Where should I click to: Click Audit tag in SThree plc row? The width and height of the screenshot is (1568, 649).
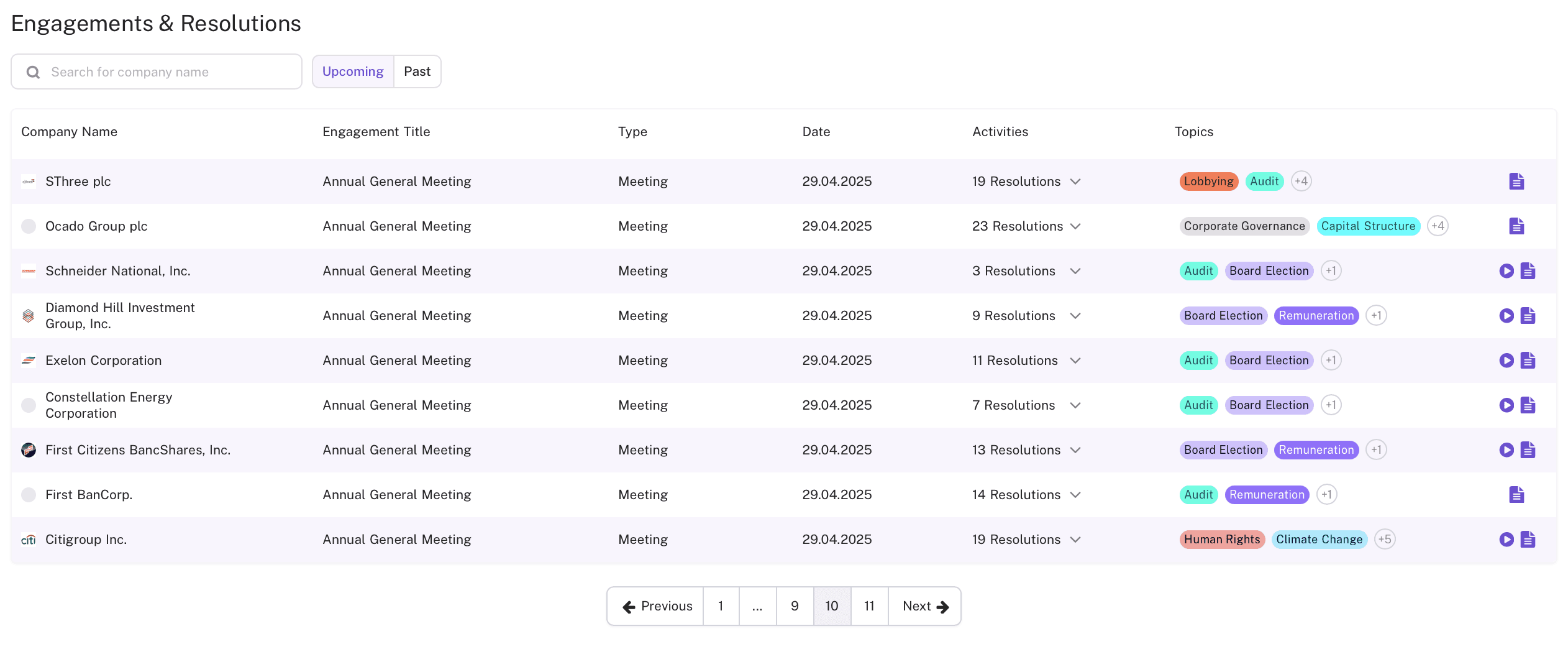[1264, 182]
